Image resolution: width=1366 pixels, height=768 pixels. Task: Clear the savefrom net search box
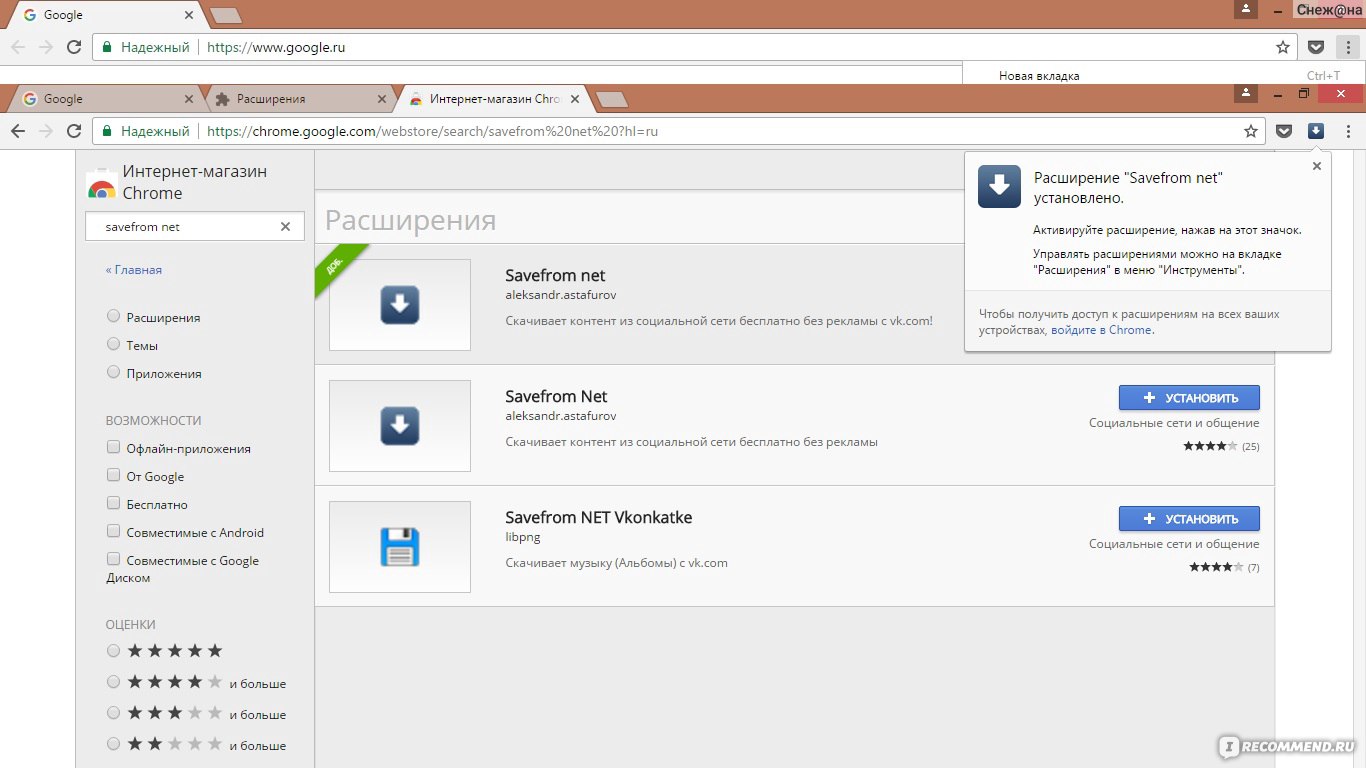click(x=285, y=227)
